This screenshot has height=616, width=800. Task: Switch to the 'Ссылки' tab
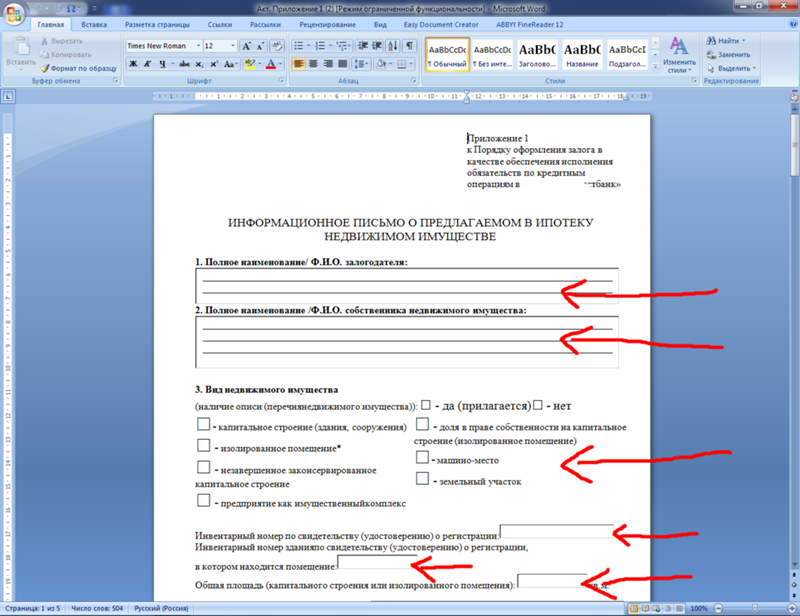click(220, 24)
